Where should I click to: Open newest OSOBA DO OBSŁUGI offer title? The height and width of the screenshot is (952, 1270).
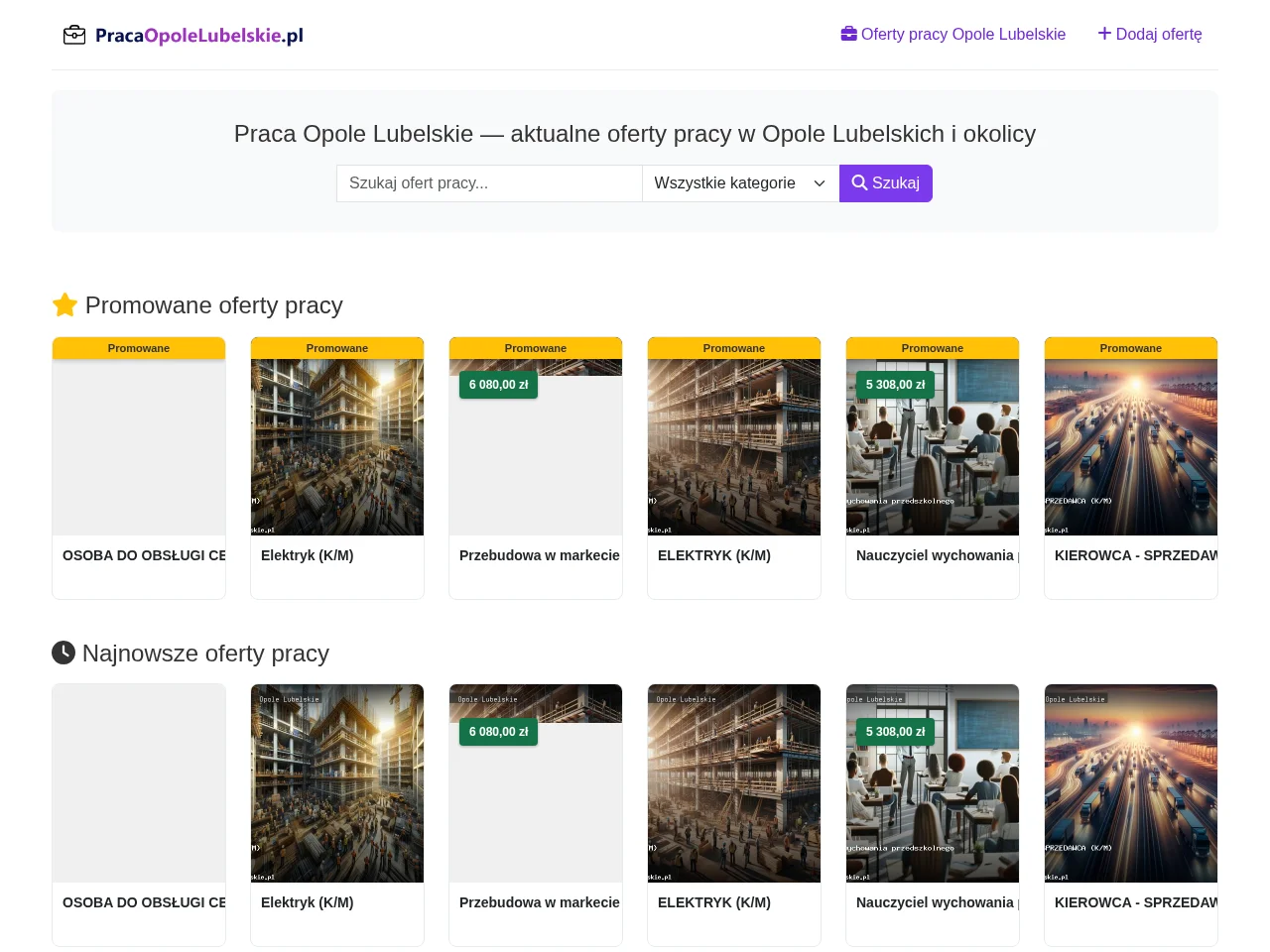point(144,902)
